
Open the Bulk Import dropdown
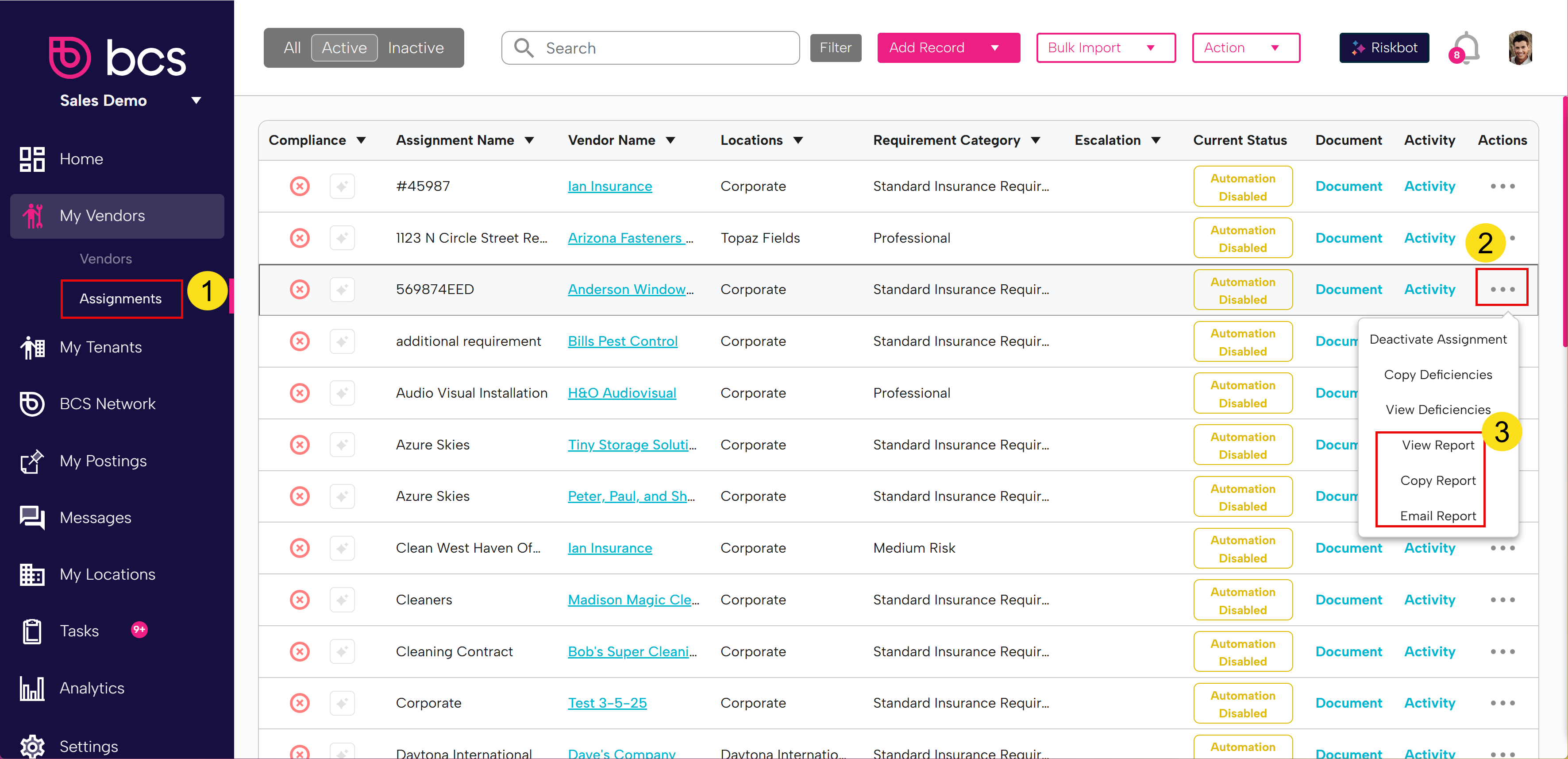pos(1105,47)
